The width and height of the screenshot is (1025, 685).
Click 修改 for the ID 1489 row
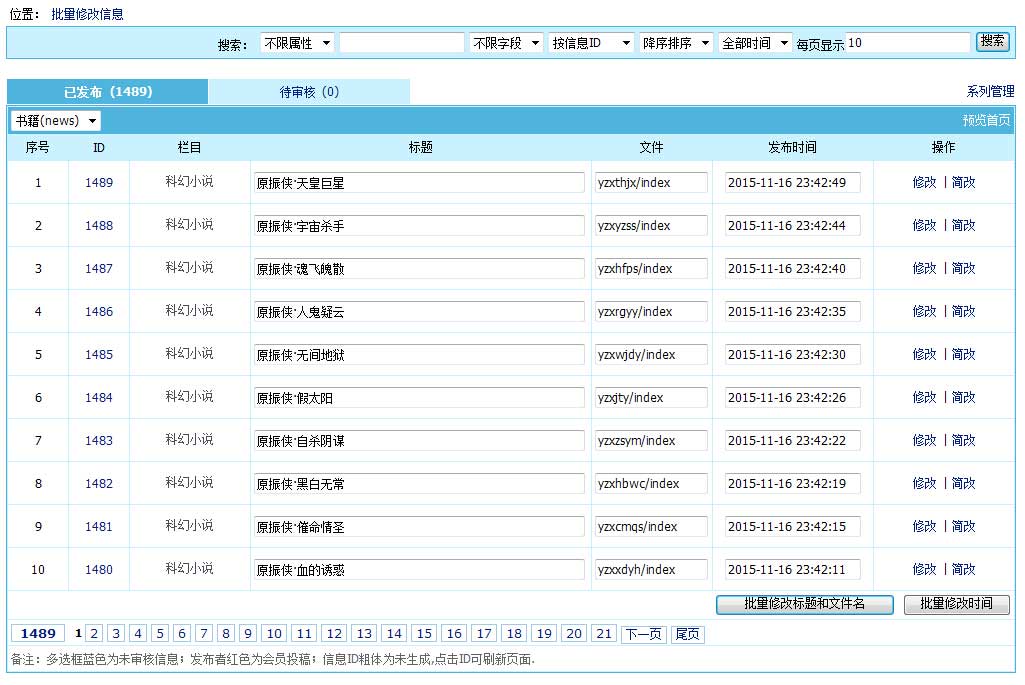point(924,183)
